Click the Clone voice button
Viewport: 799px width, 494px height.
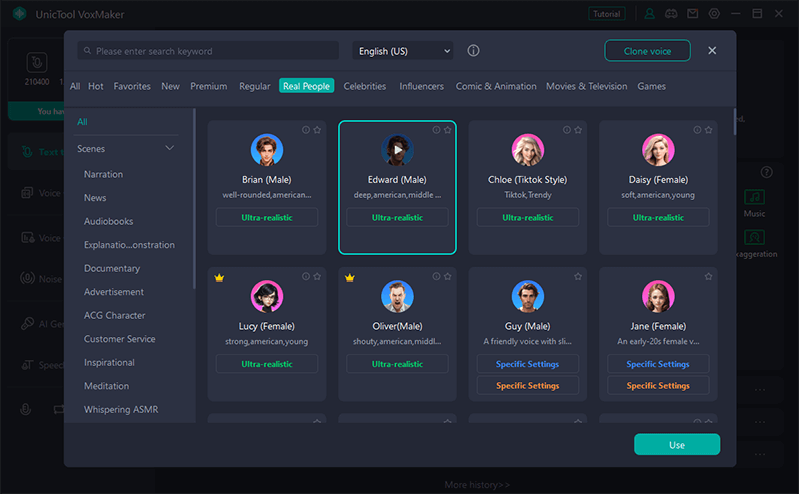tap(647, 51)
